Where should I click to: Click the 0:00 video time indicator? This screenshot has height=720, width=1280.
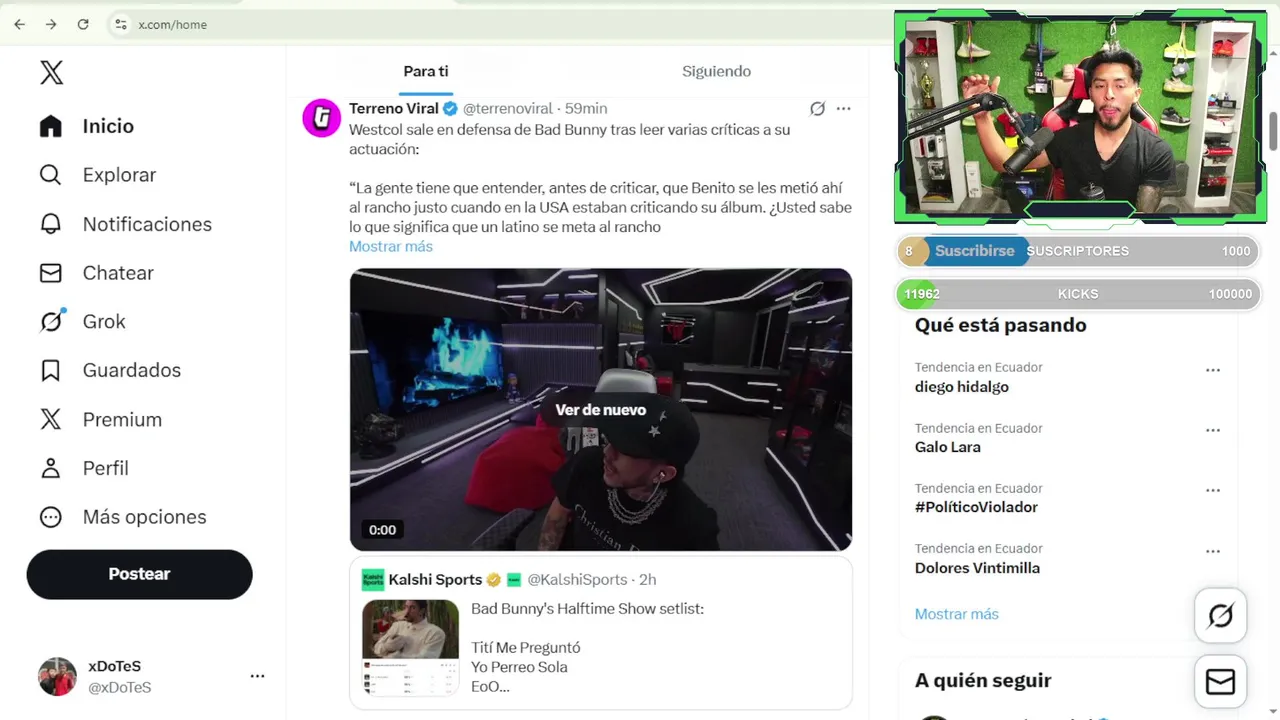(382, 530)
